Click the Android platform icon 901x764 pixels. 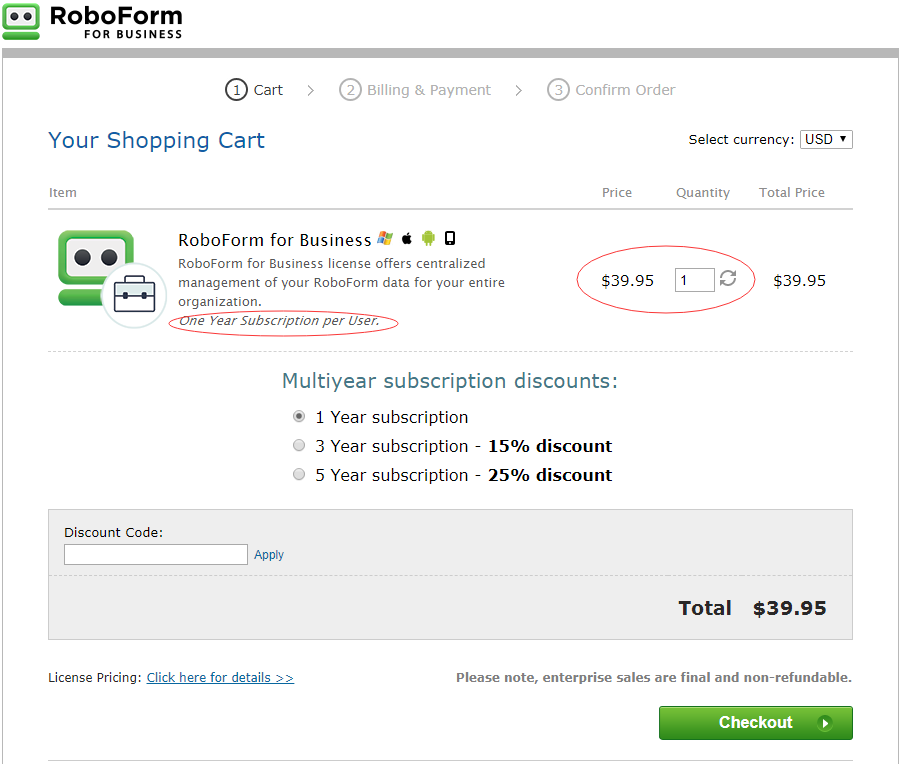428,238
